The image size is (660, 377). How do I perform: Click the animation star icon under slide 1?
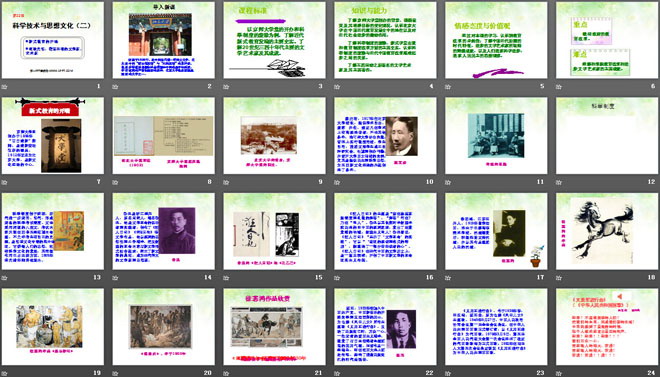(4, 87)
